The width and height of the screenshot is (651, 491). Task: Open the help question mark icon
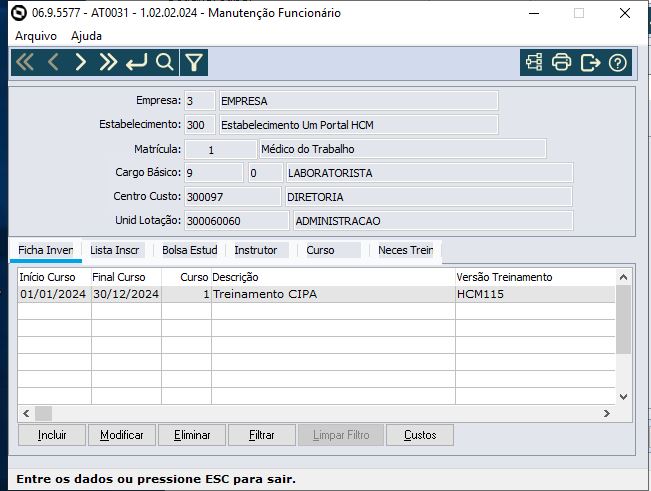pyautogui.click(x=617, y=63)
